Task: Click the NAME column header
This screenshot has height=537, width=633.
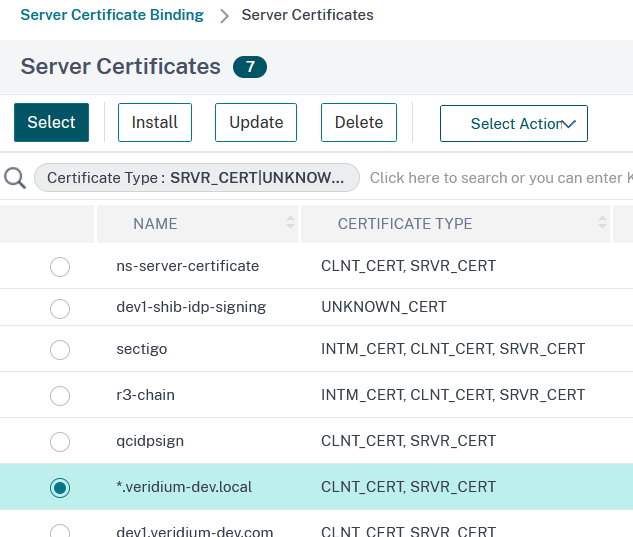Action: pyautogui.click(x=155, y=224)
